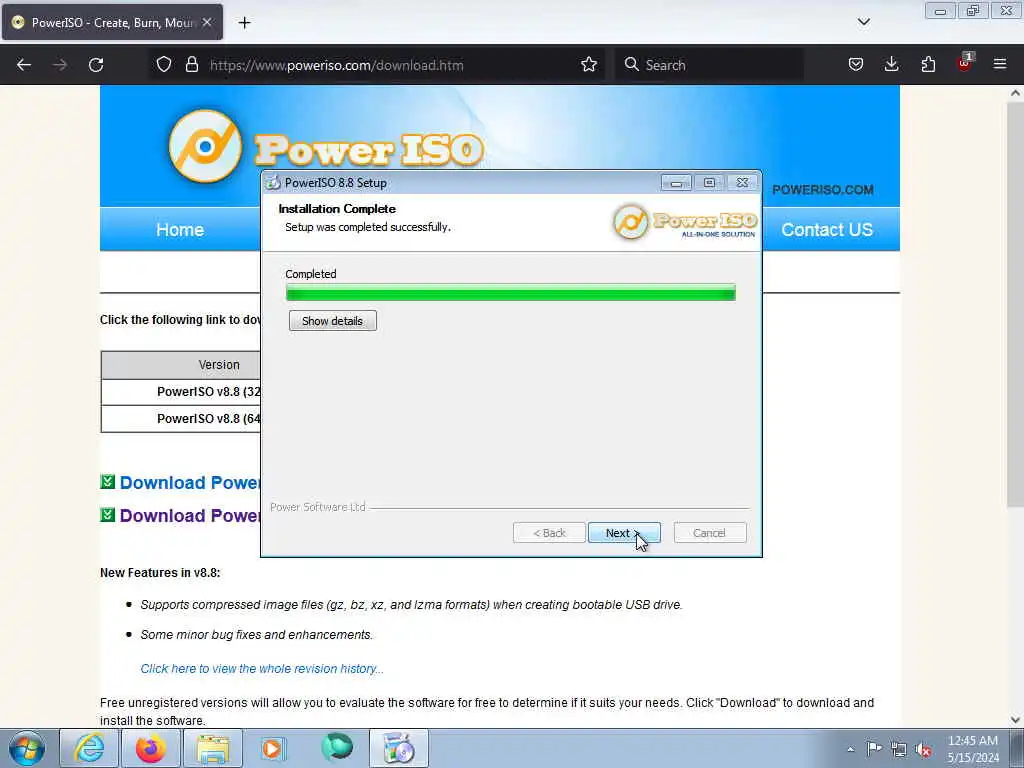Screen dimensions: 1024x768
Task: Open the Firefox downloads panel icon
Action: coord(891,65)
